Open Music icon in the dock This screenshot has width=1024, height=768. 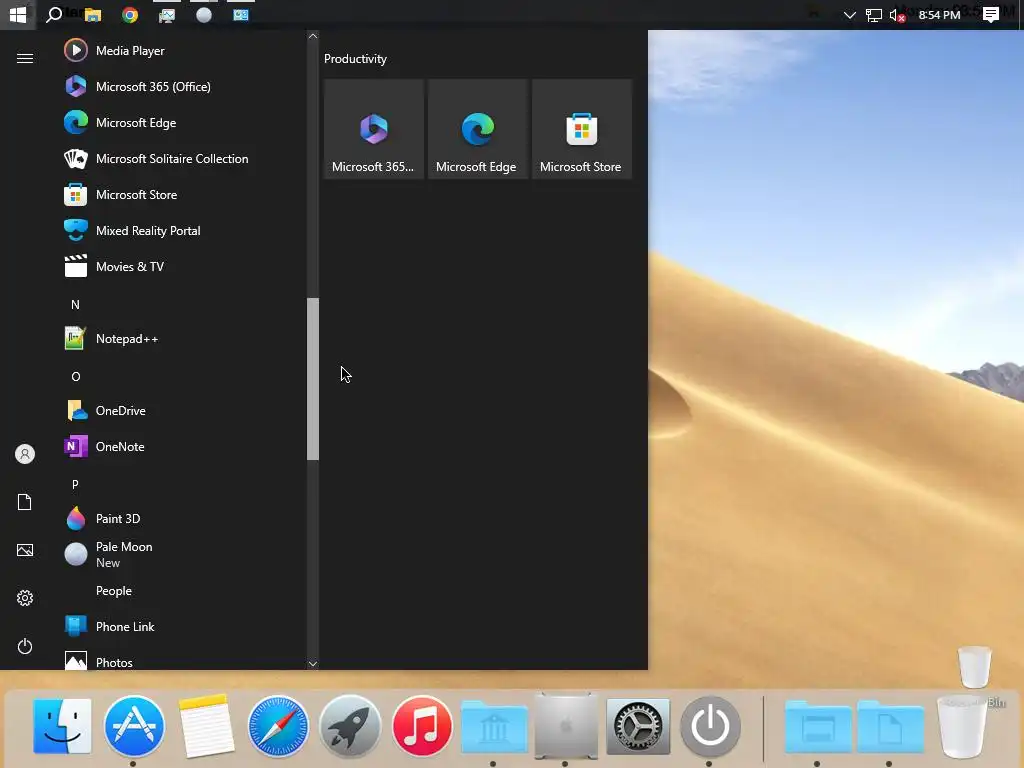[422, 726]
